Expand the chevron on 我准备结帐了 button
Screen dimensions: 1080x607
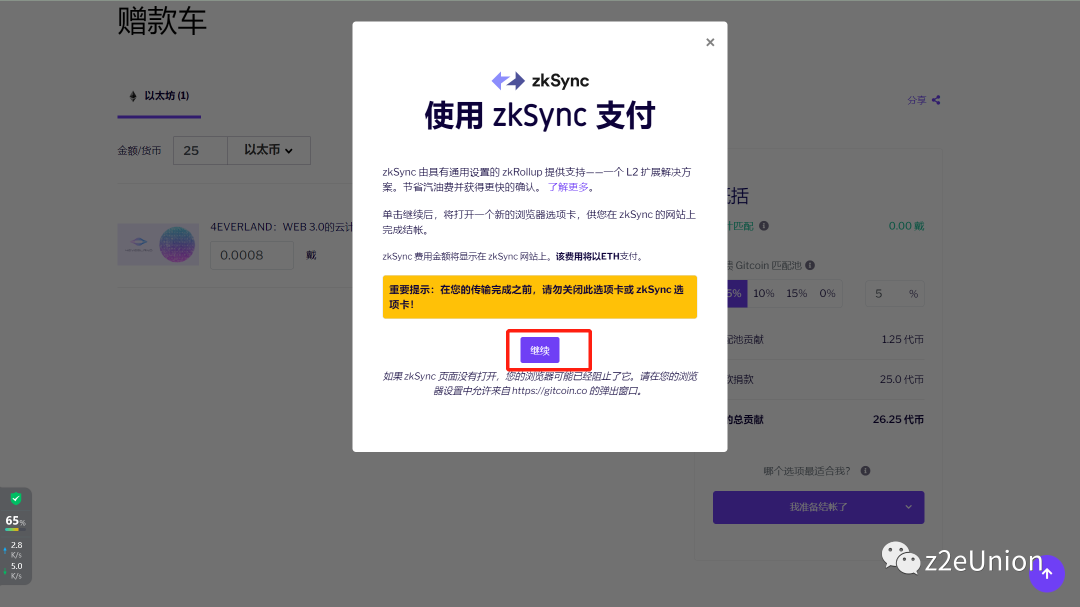pos(910,507)
